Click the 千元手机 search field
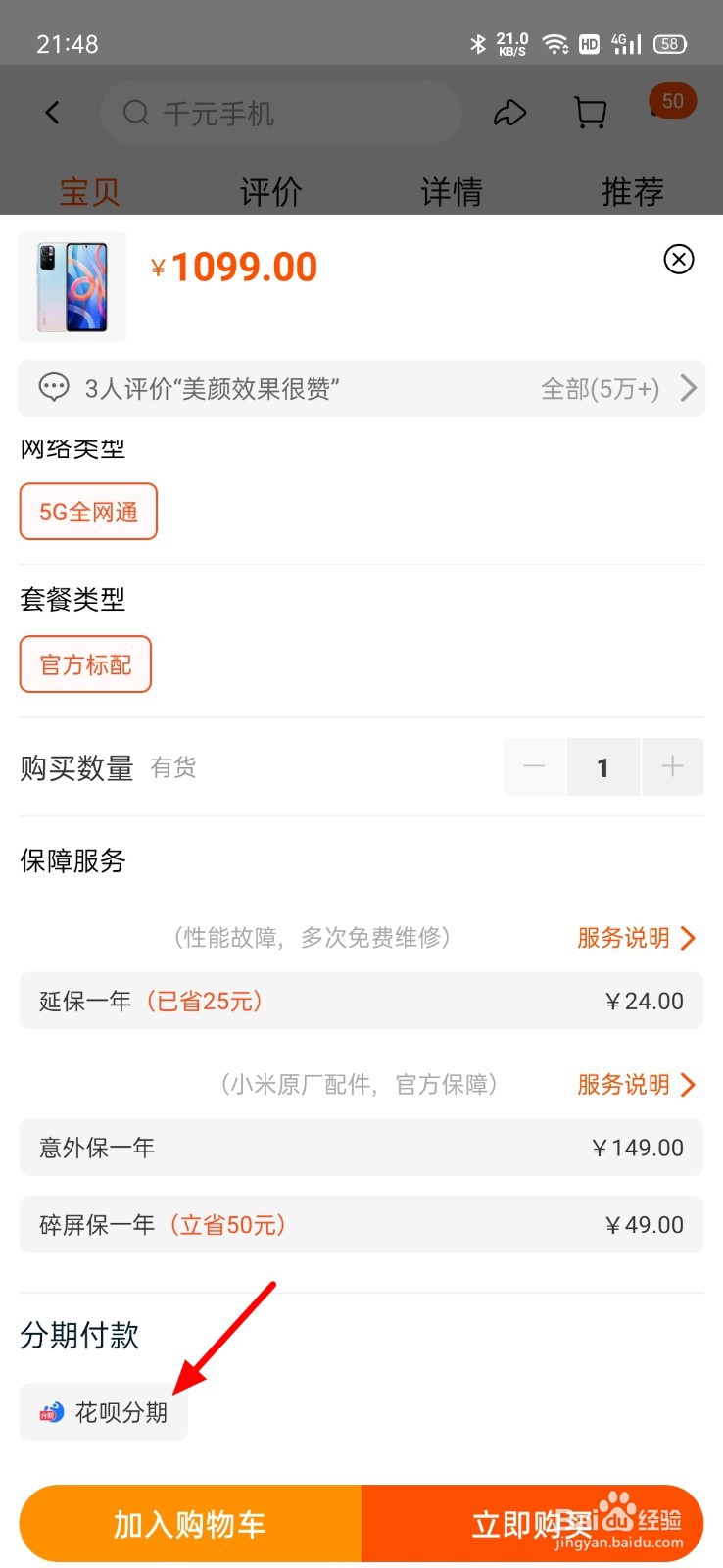Viewport: 723px width, 1568px height. 280,114
